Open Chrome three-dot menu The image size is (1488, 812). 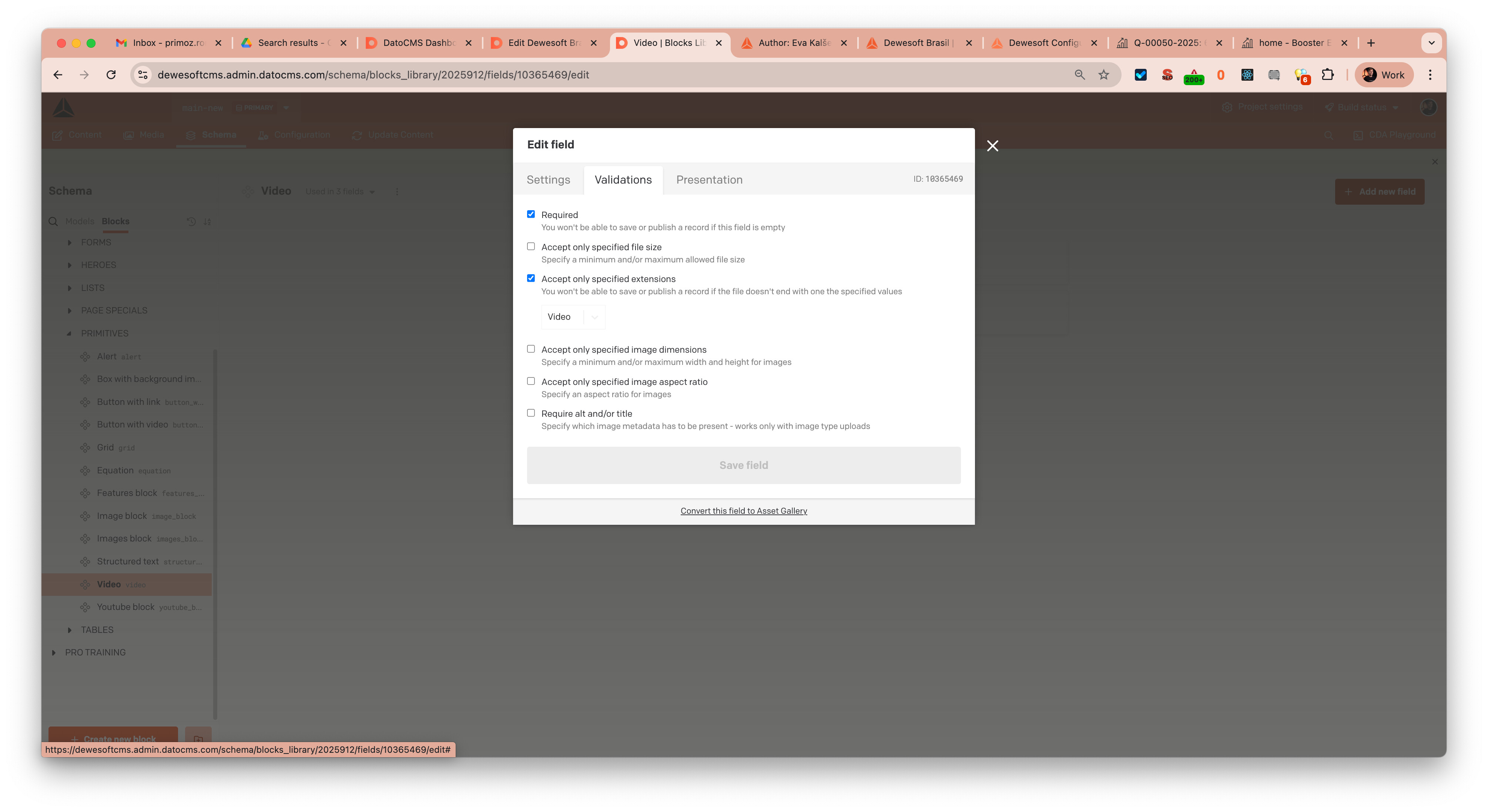(x=1430, y=74)
